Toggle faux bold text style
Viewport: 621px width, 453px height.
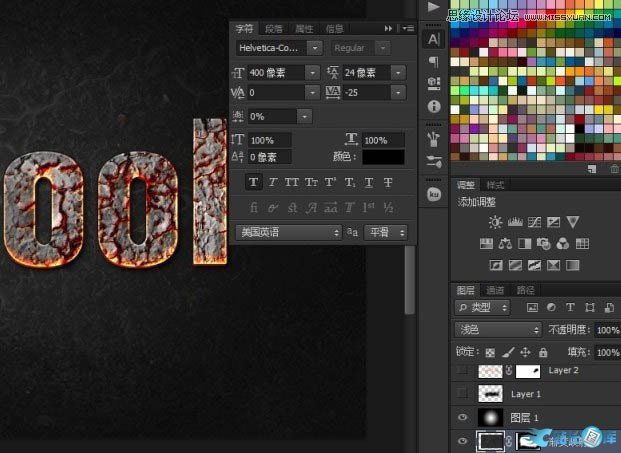254,182
